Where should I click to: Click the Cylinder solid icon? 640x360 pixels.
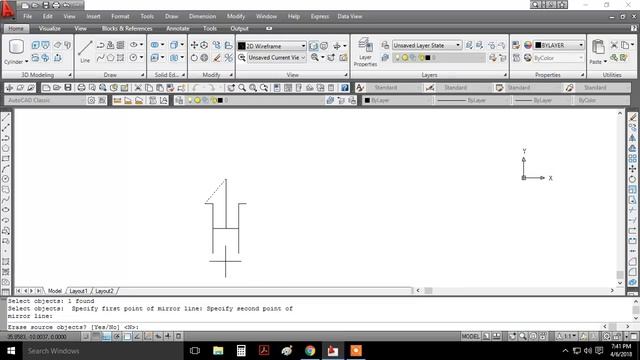[x=16, y=47]
